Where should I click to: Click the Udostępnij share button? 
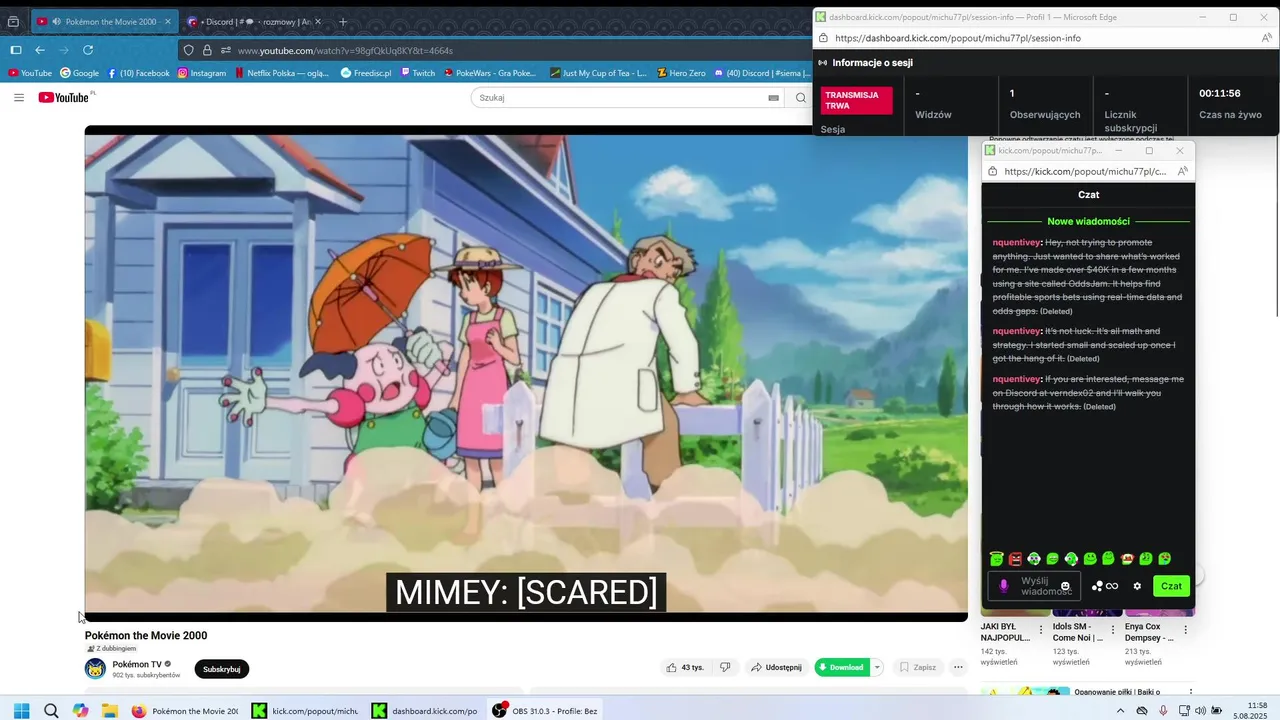click(777, 667)
